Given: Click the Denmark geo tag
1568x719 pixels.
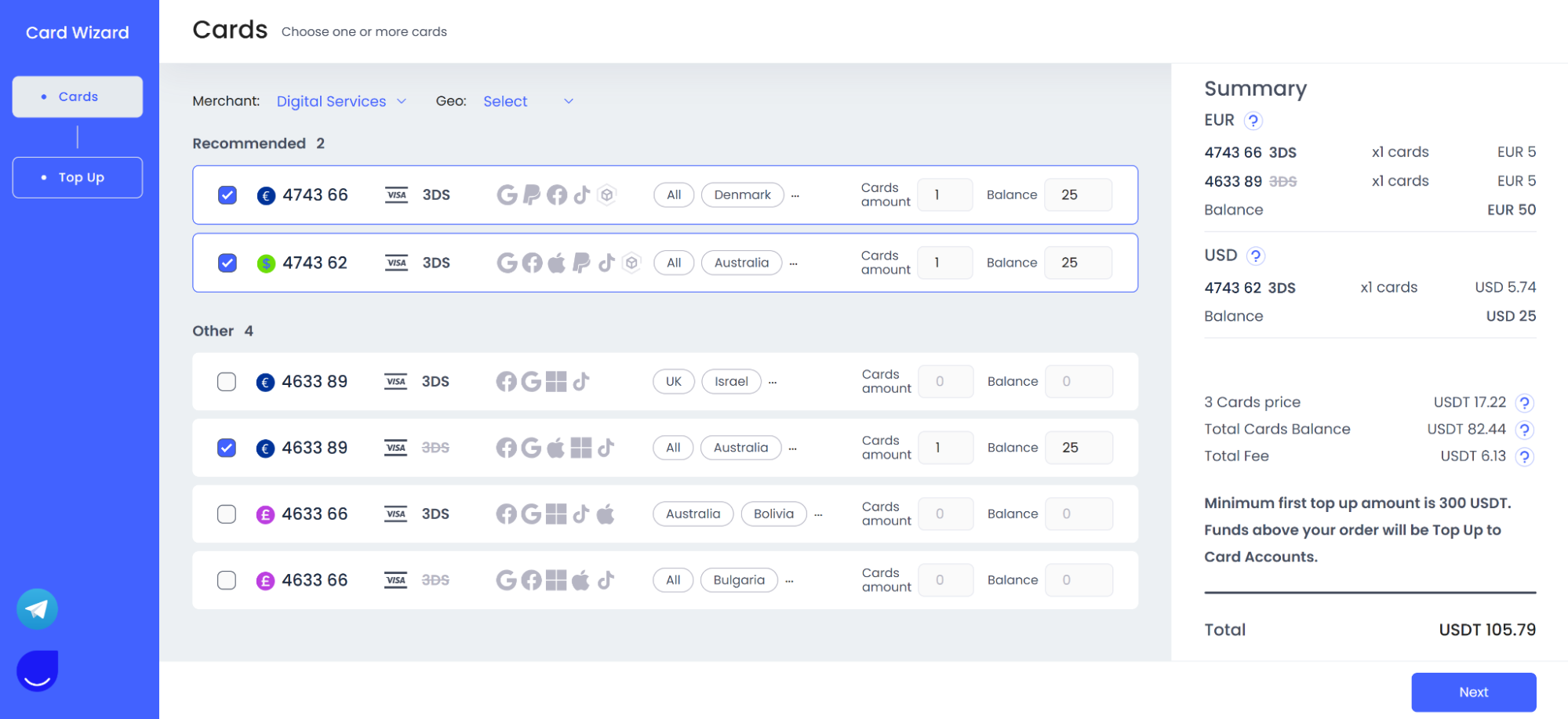Looking at the screenshot, I should click(743, 195).
